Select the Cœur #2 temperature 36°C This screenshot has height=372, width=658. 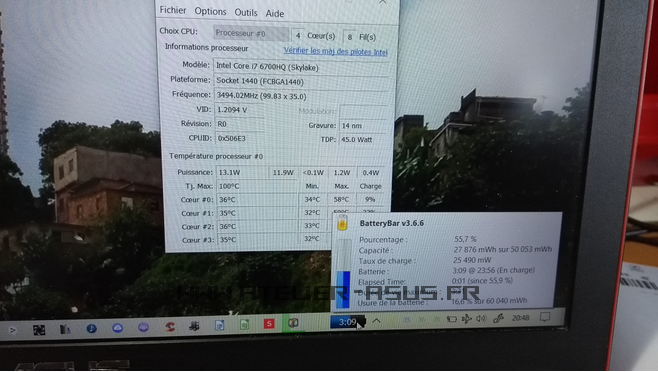(256, 226)
